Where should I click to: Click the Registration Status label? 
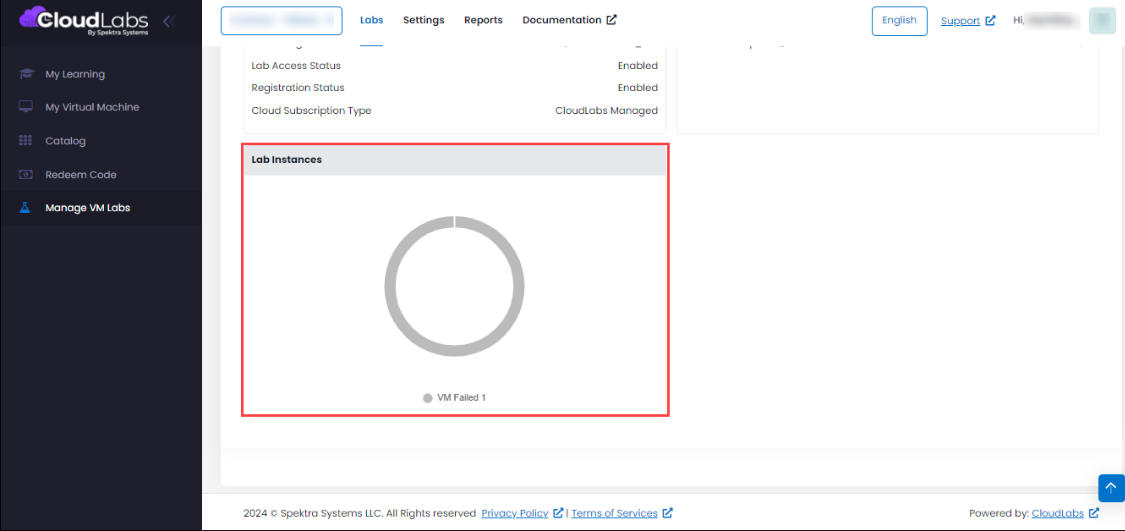point(298,88)
